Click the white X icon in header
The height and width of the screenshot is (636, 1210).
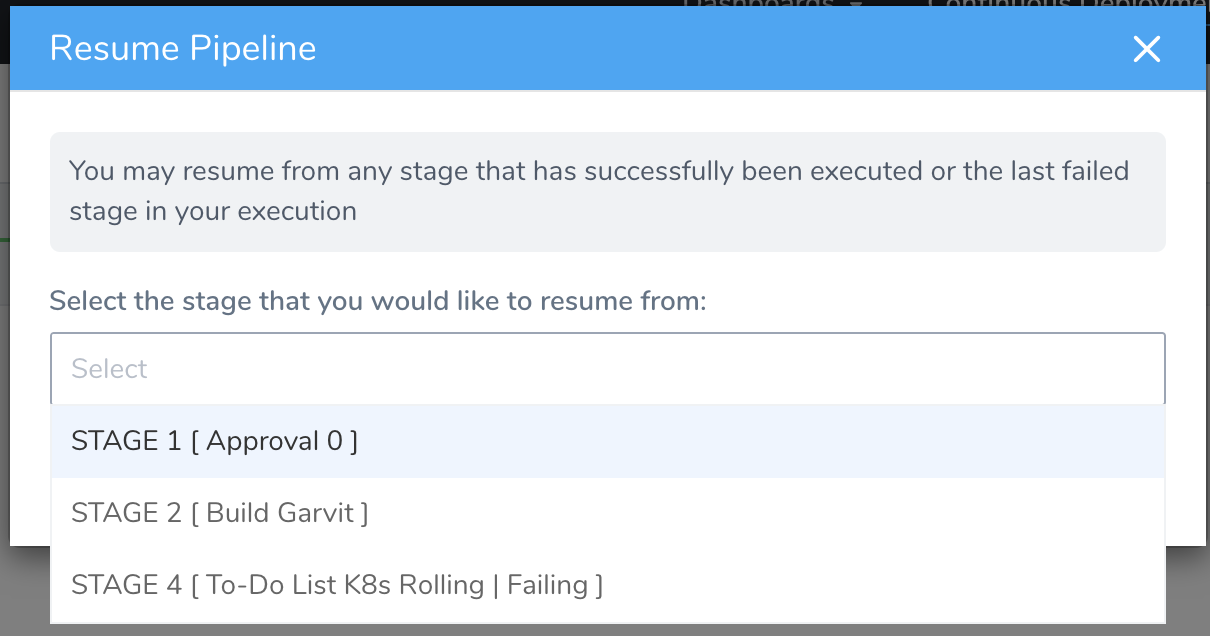tap(1146, 49)
